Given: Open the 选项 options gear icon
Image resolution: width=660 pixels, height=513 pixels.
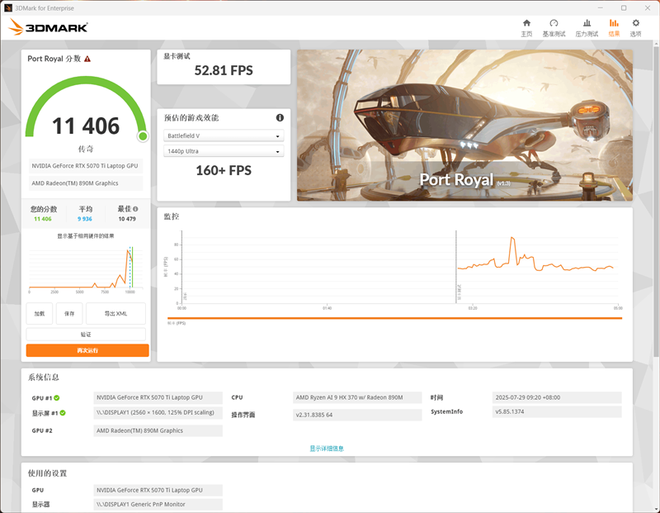Looking at the screenshot, I should tap(636, 26).
